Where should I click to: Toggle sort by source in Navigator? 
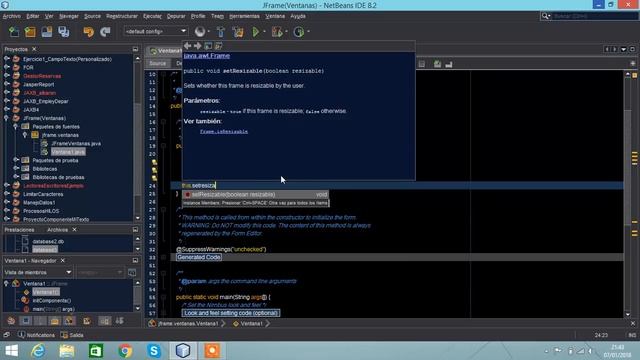coord(120,321)
